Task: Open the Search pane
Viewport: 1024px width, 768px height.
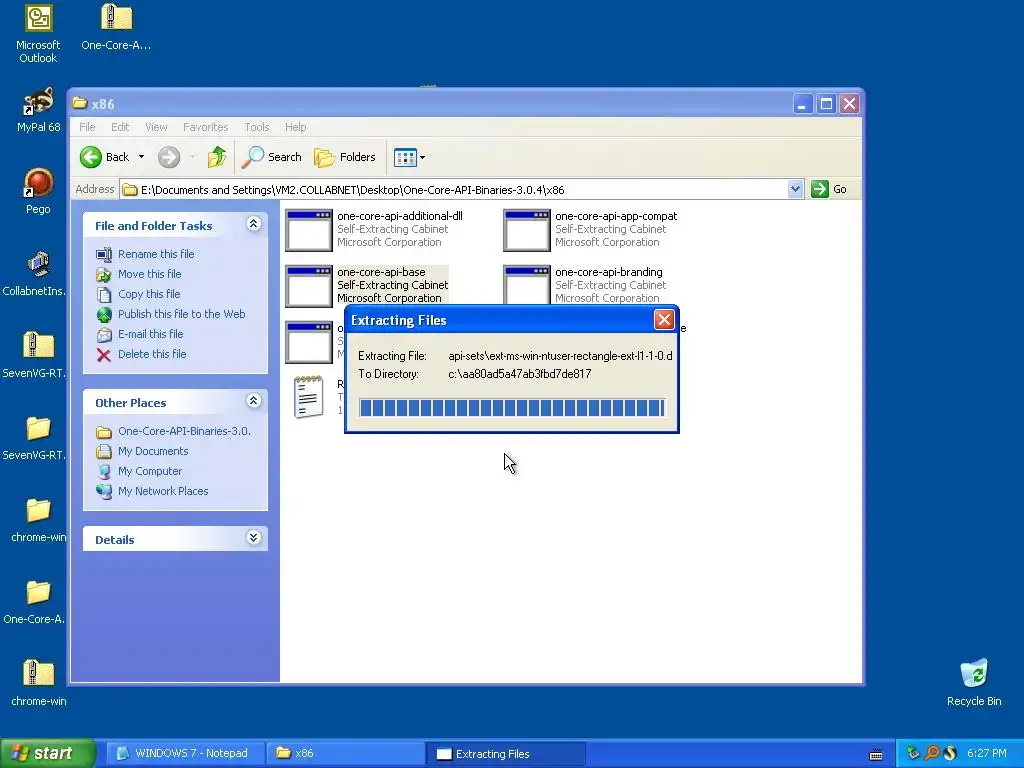Action: click(x=271, y=157)
